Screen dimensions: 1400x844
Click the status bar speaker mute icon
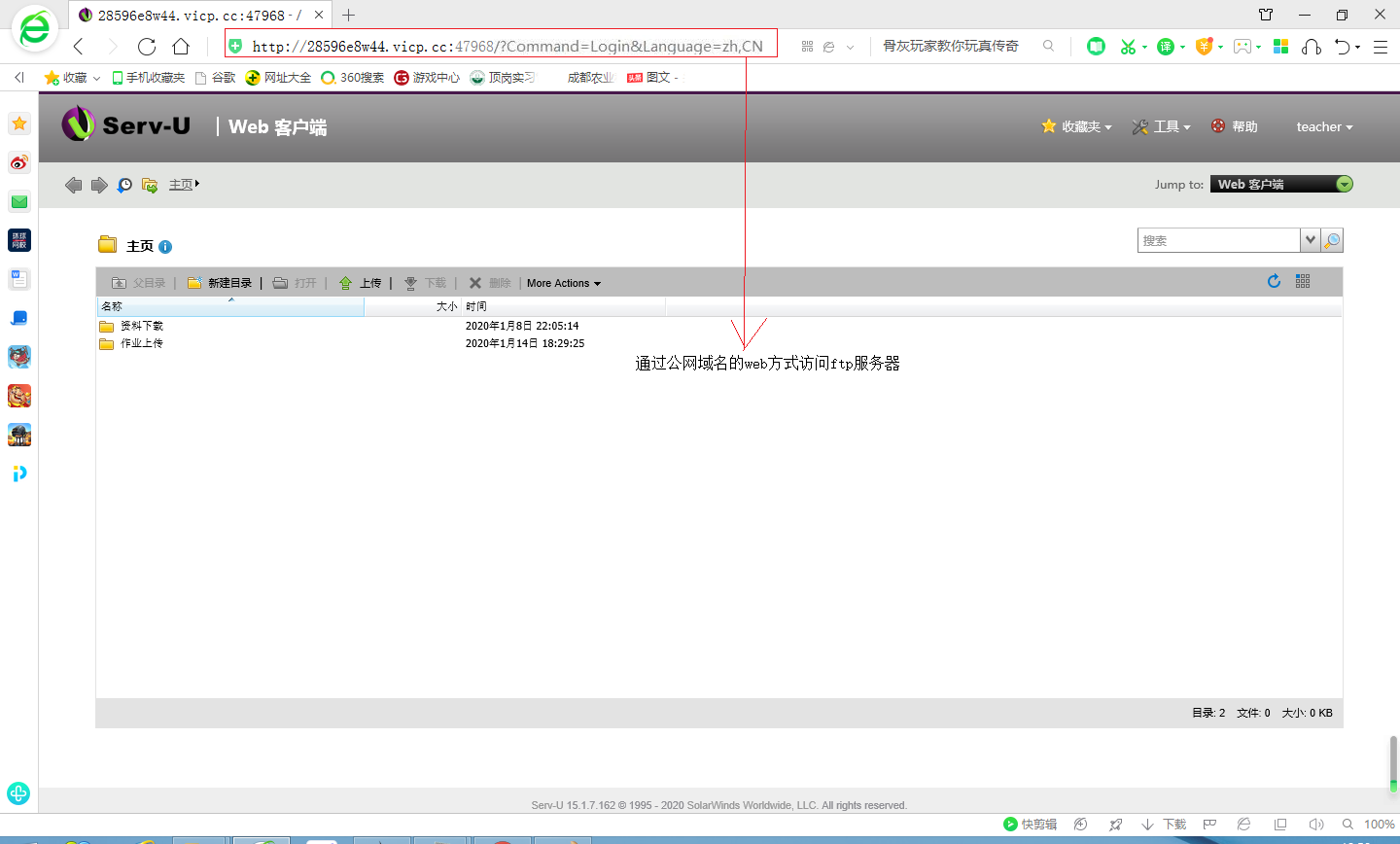[1315, 824]
